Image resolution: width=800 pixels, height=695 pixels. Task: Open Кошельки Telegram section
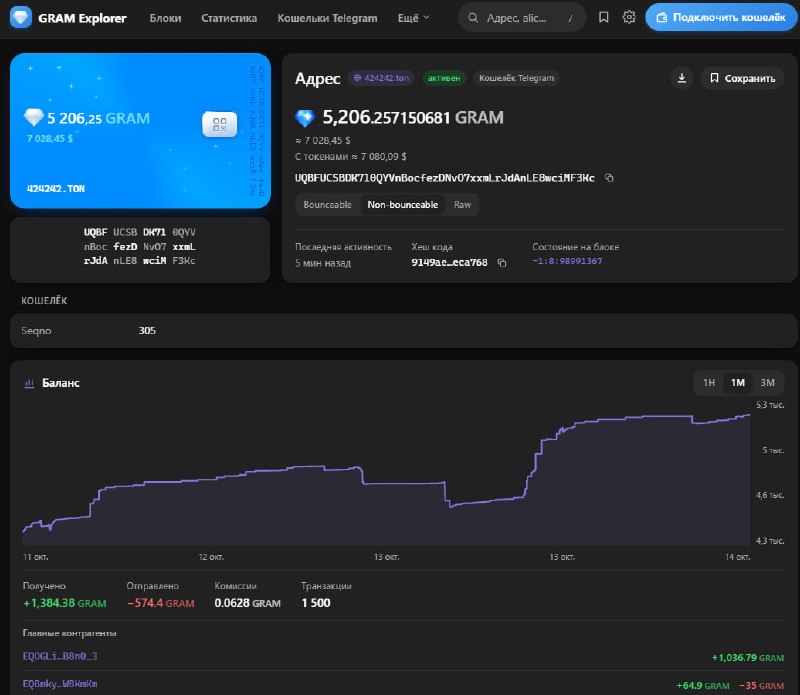[x=328, y=18]
